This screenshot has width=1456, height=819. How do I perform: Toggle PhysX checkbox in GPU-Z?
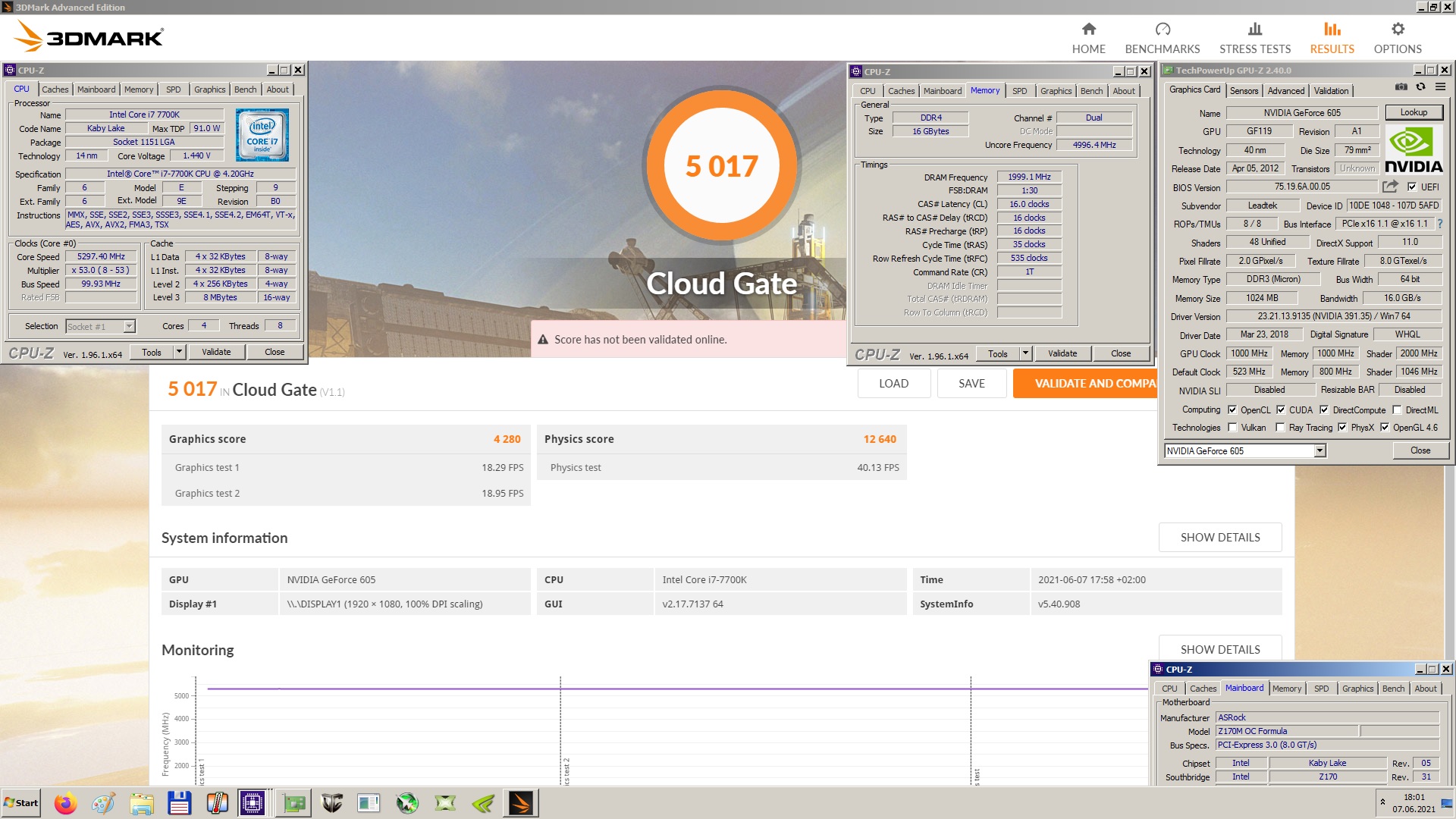tap(1342, 428)
